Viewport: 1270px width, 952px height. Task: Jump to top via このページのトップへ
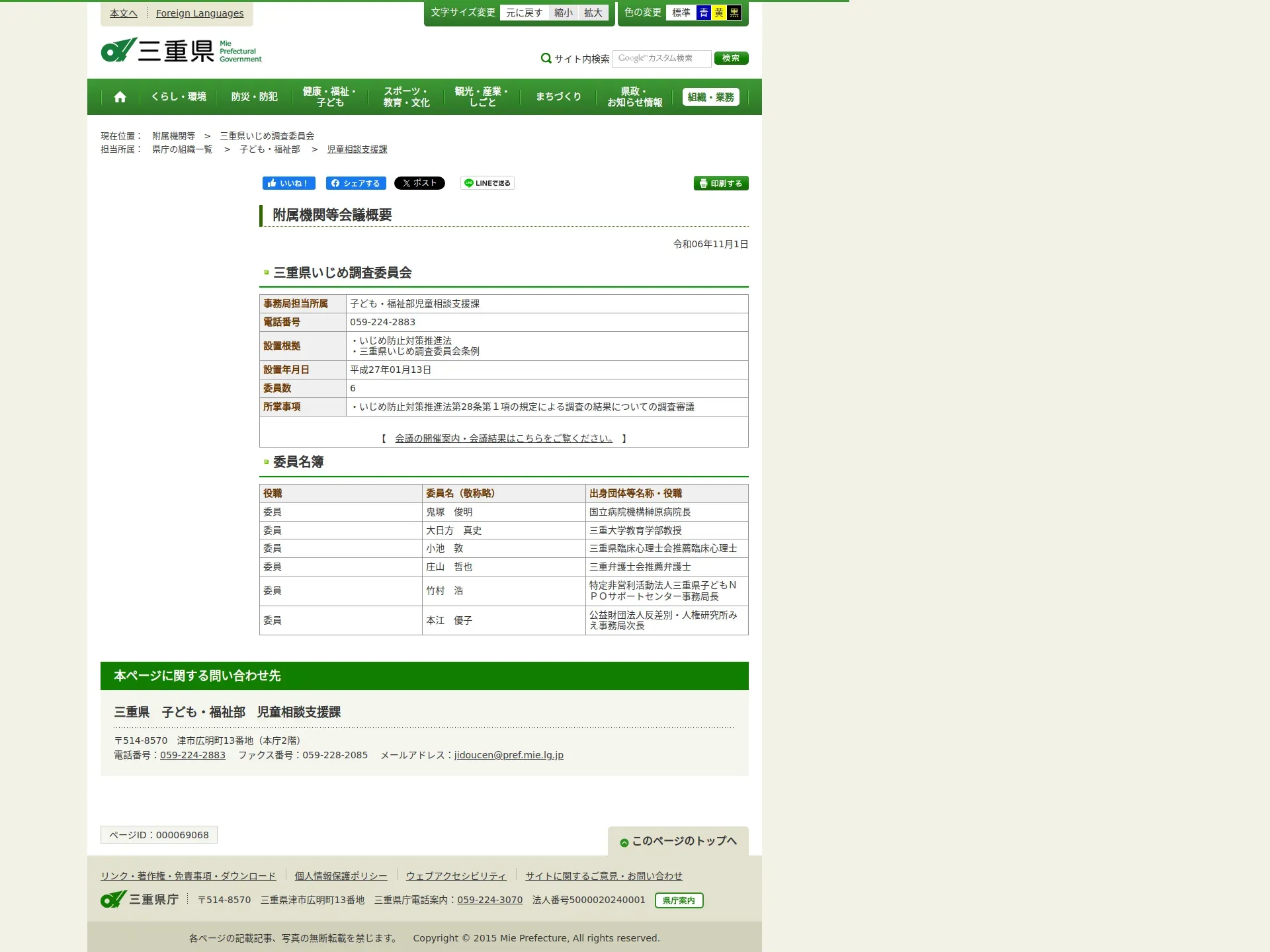point(679,841)
